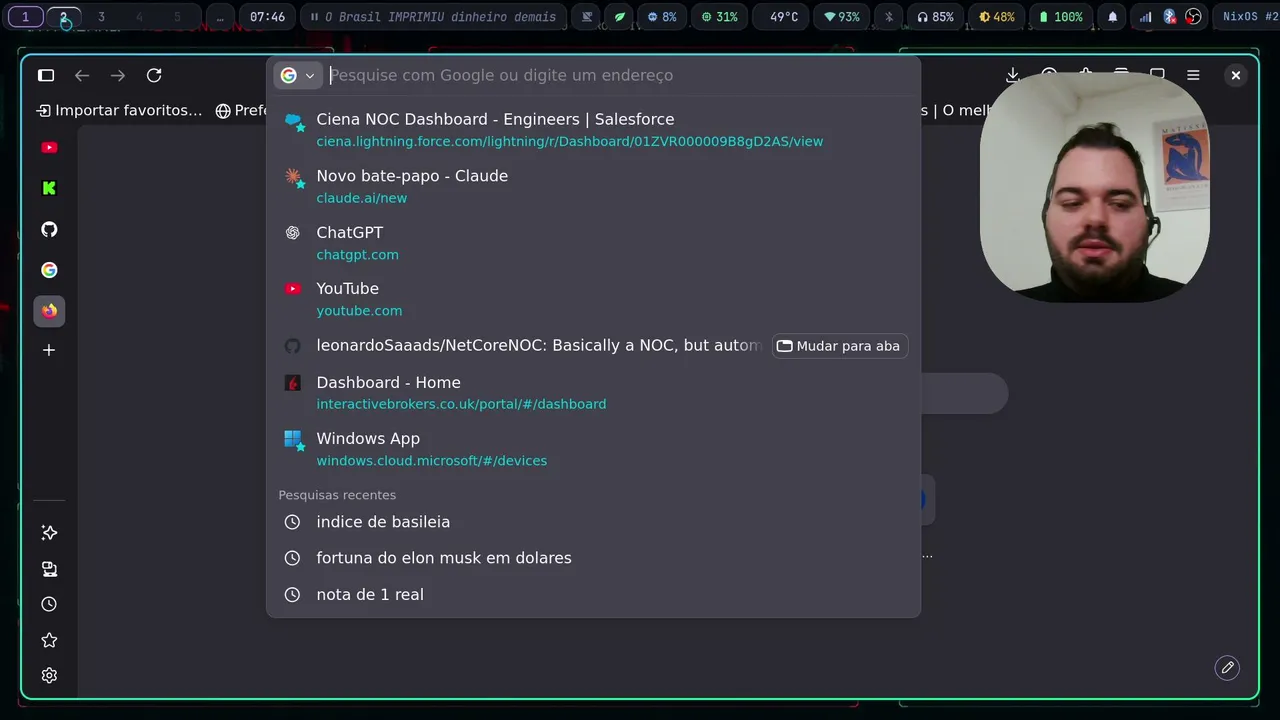Click the 8% CPU usage widget

click(662, 17)
